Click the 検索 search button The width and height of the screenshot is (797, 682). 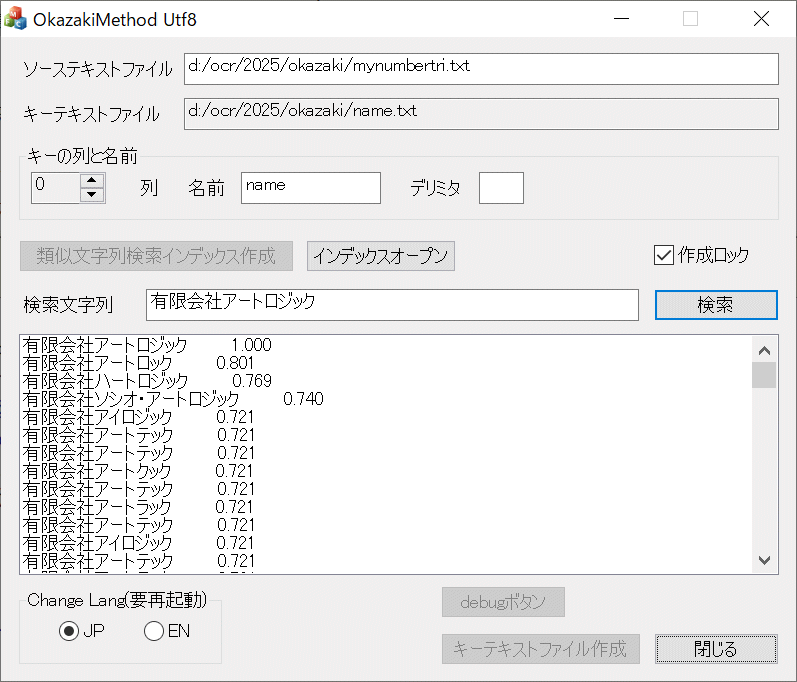click(x=716, y=305)
